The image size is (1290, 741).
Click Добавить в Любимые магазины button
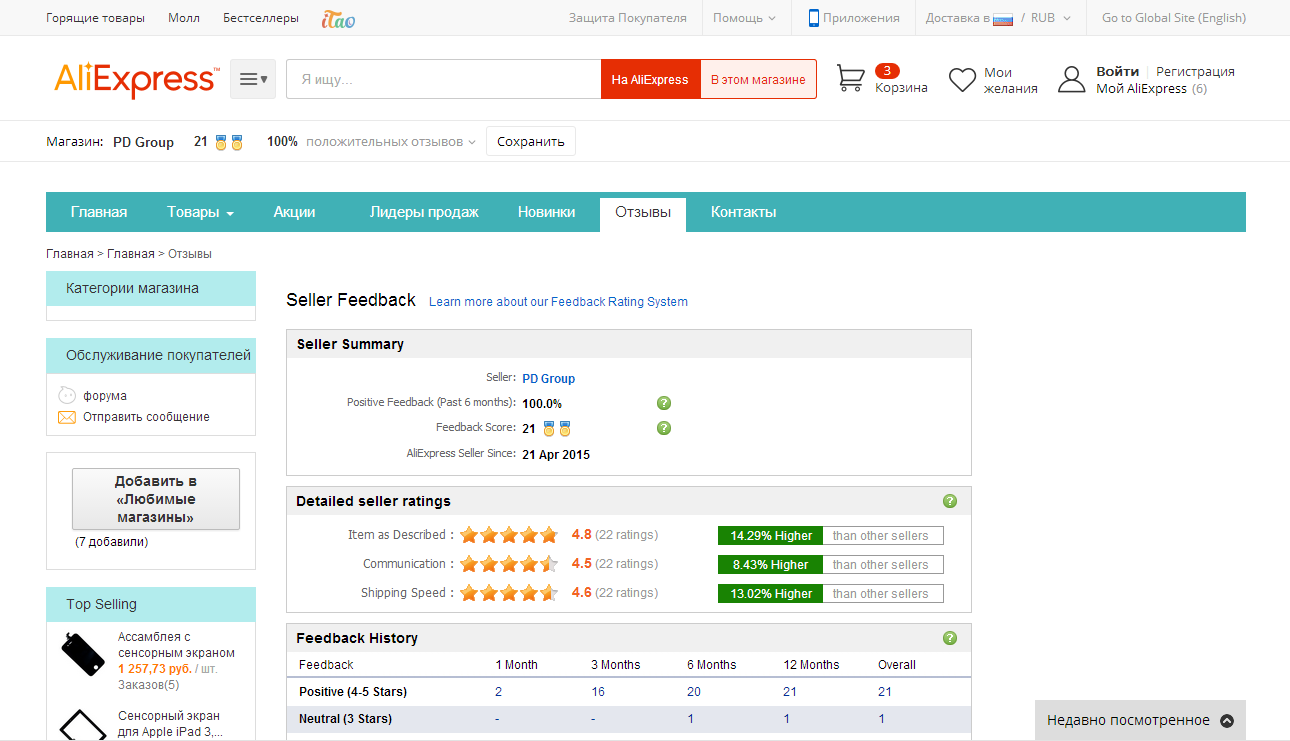[156, 499]
